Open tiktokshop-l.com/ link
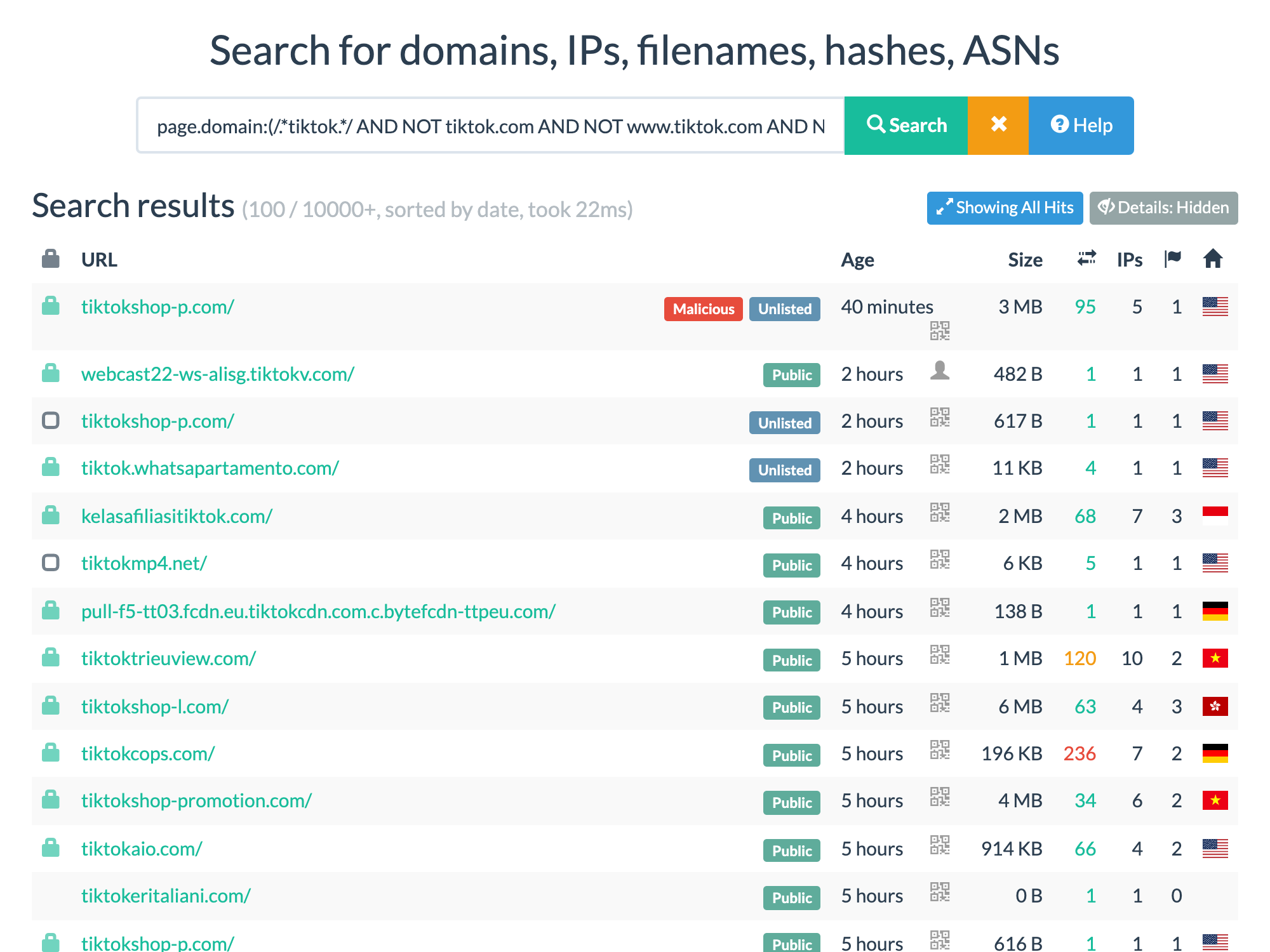 155,706
